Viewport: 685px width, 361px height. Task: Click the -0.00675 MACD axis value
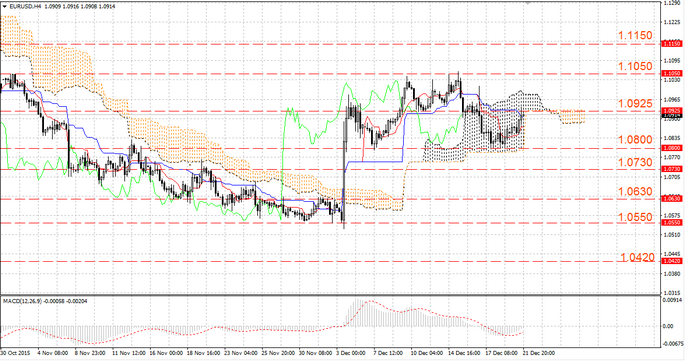coord(673,344)
